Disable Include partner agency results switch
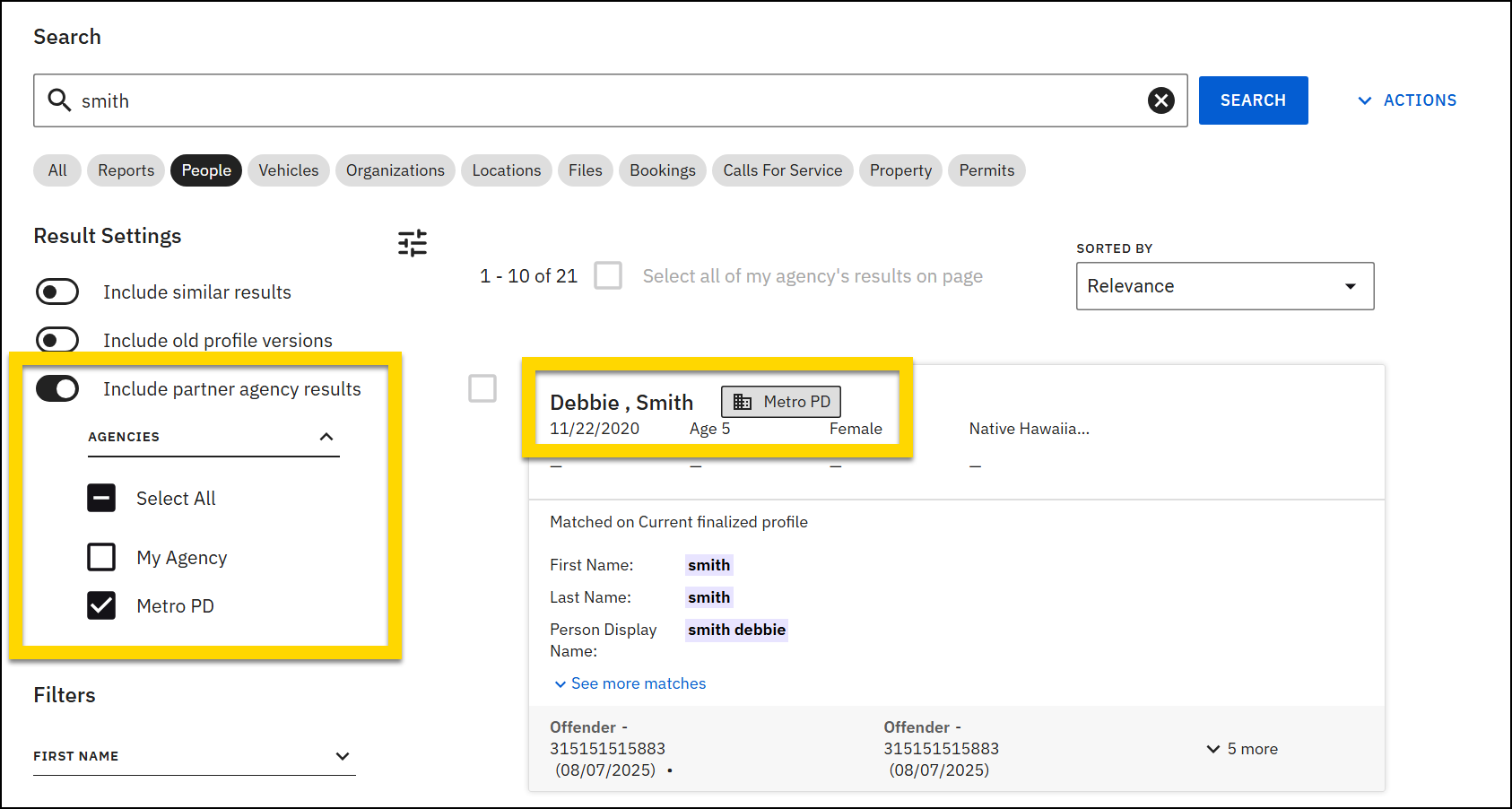Image resolution: width=1512 pixels, height=809 pixels. pos(57,388)
